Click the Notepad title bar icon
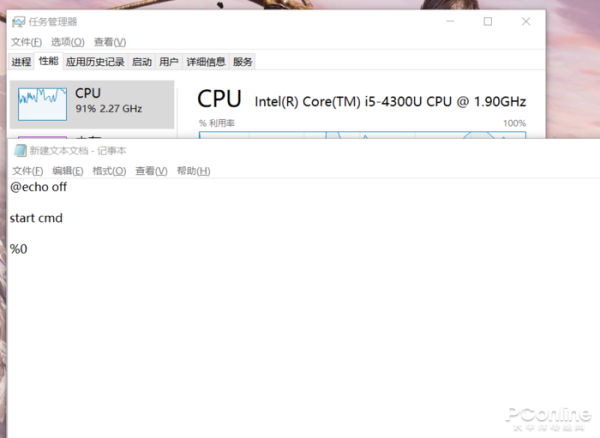The image size is (600, 438). 18,150
